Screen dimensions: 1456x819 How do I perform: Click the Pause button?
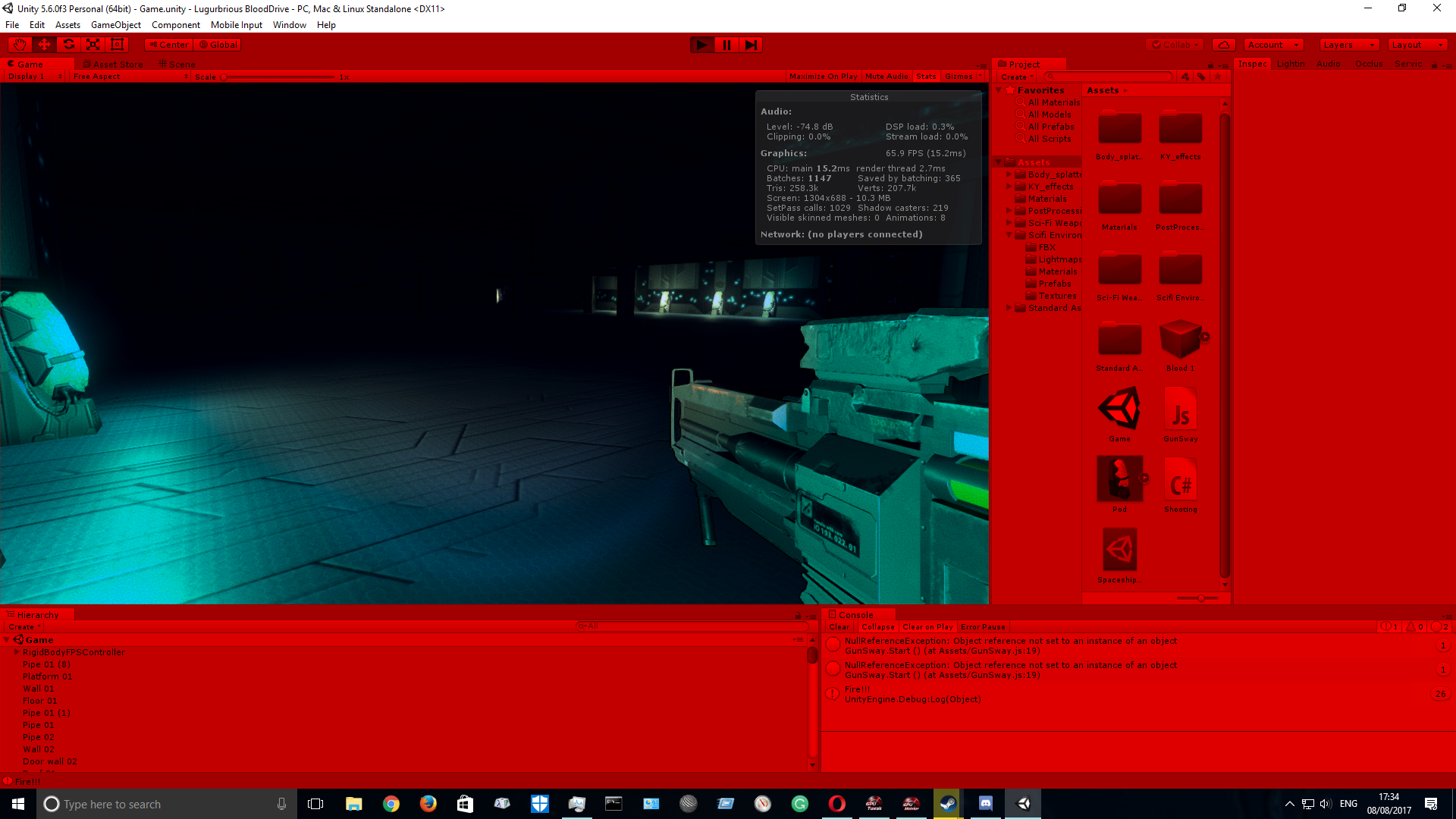726,45
